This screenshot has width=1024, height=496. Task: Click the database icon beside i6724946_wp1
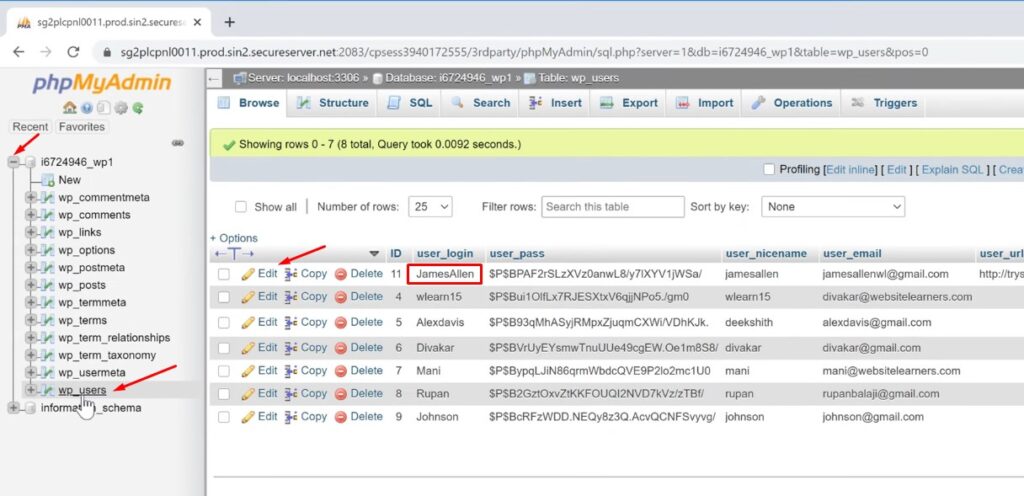coord(31,162)
